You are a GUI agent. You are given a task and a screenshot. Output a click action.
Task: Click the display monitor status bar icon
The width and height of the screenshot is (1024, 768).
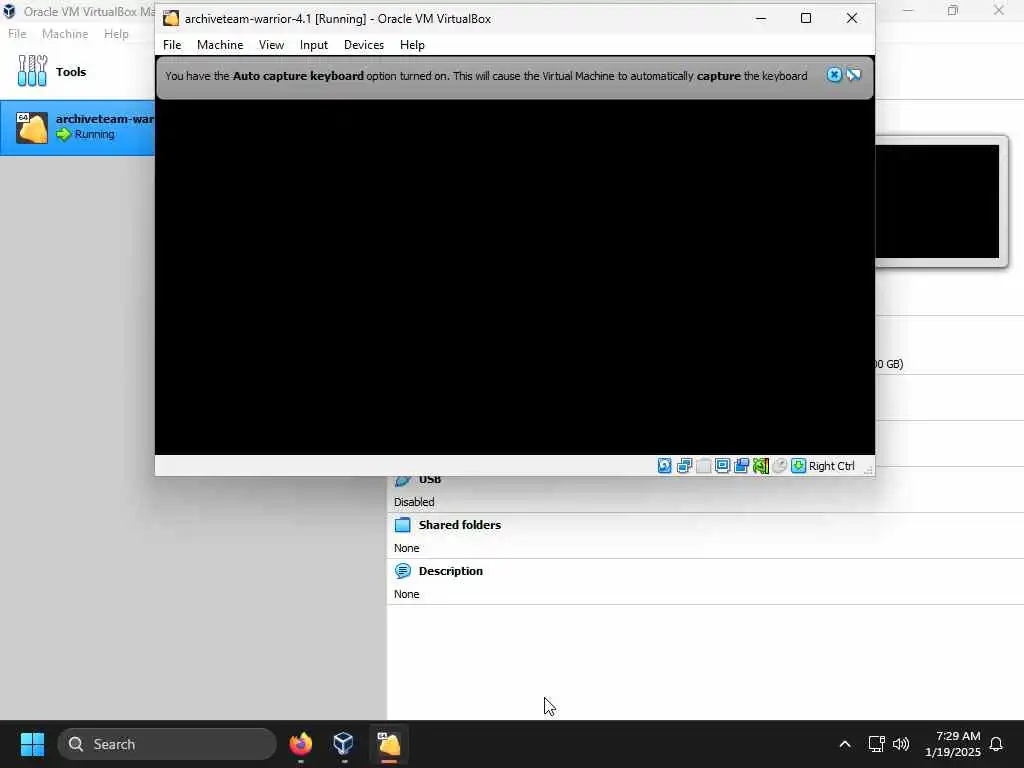pyautogui.click(x=722, y=466)
